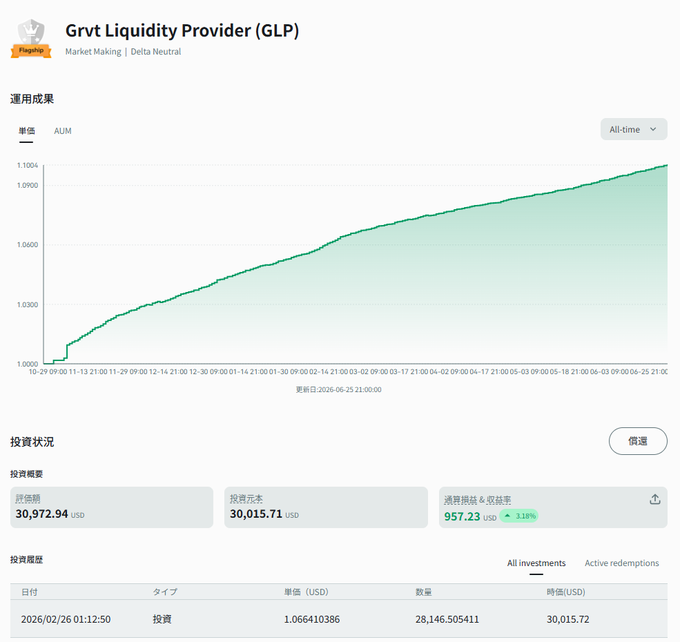680x642 pixels.
Task: Click the 1.0300 y-axis label
Action: (x=27, y=305)
